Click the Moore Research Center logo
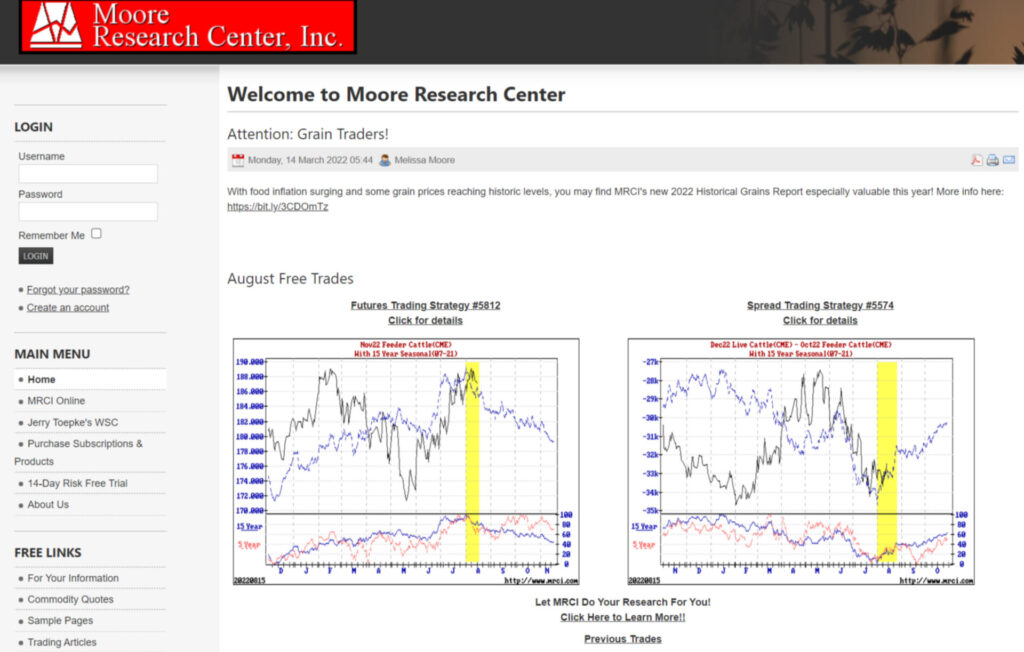 [185, 28]
